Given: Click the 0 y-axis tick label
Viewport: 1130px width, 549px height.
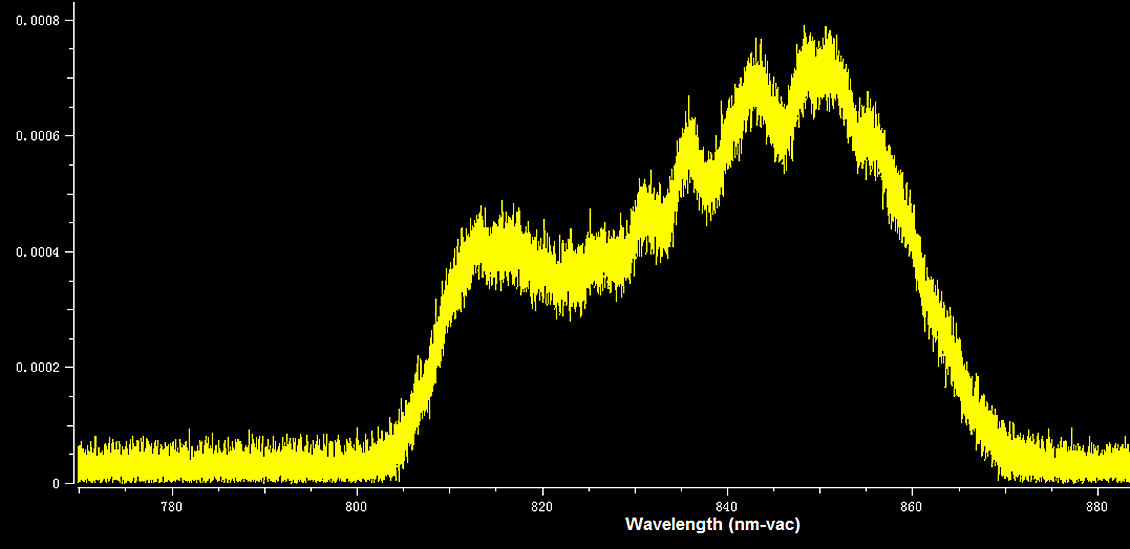Looking at the screenshot, I should click(56, 484).
